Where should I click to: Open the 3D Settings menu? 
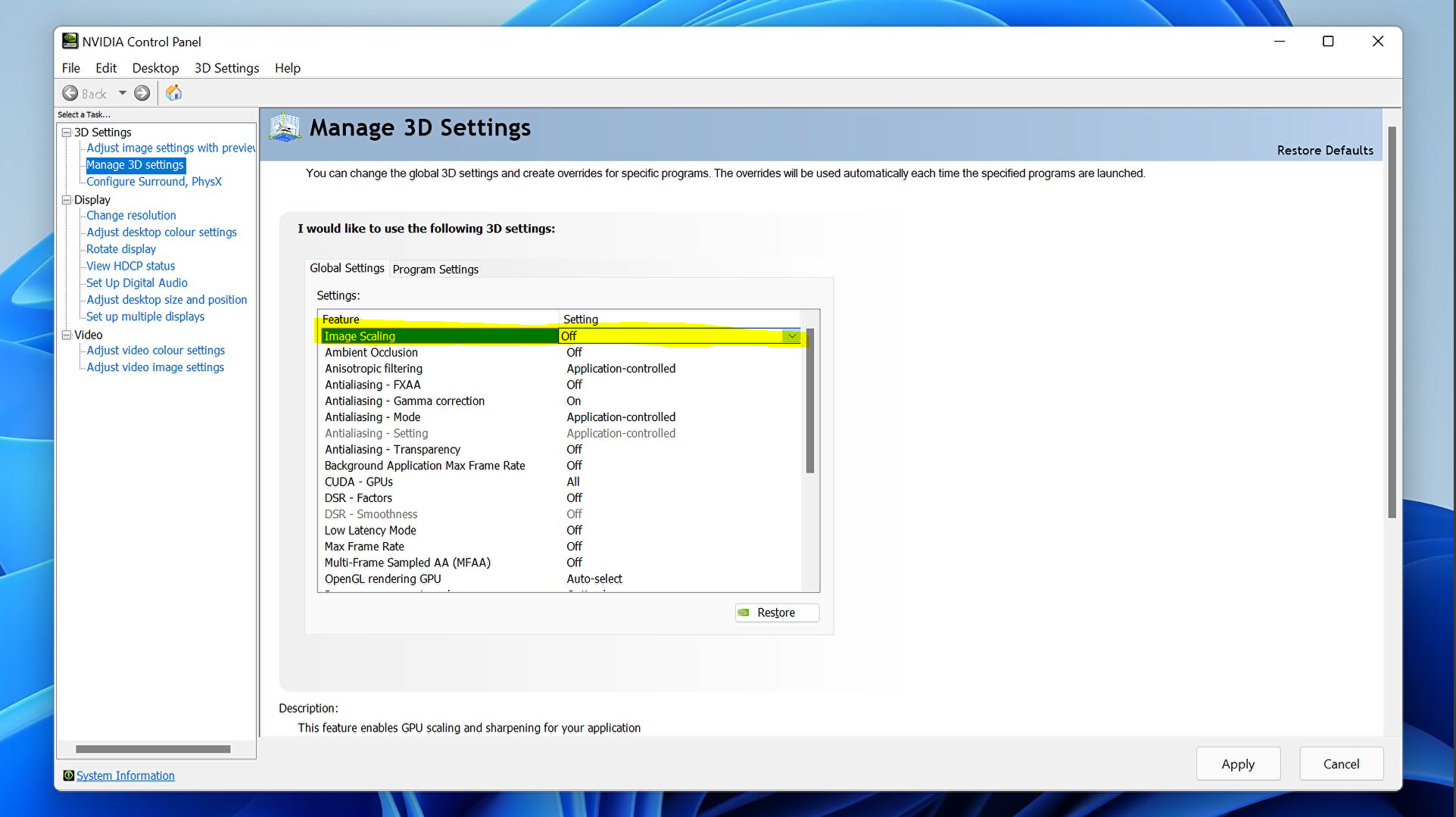coord(226,68)
